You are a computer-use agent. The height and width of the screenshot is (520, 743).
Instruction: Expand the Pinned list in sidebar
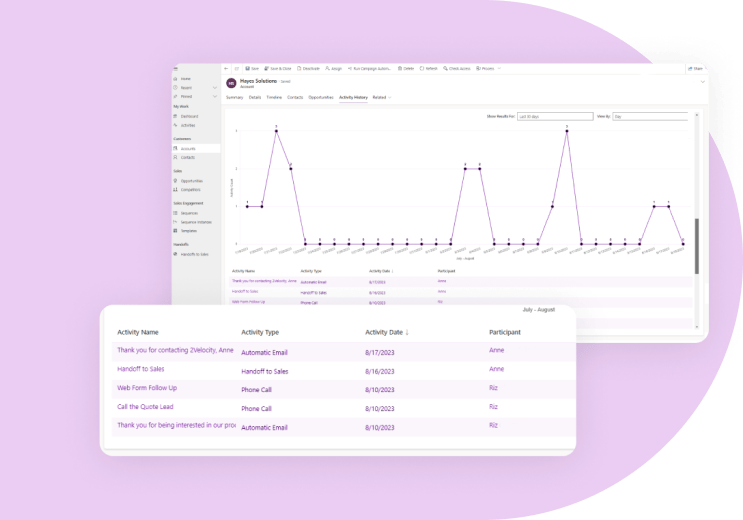click(214, 96)
